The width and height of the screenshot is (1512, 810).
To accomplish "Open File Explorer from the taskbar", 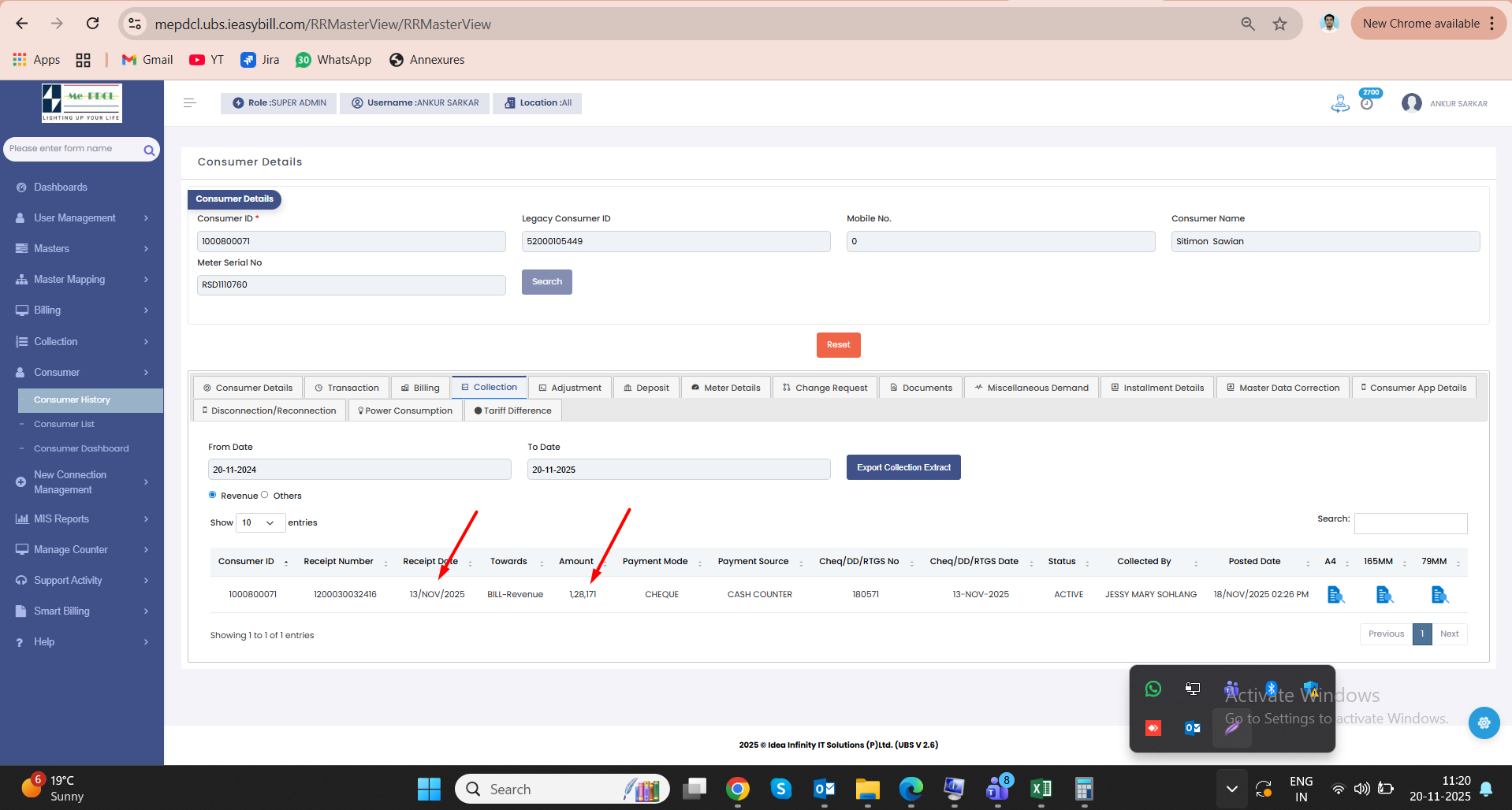I will (x=868, y=789).
